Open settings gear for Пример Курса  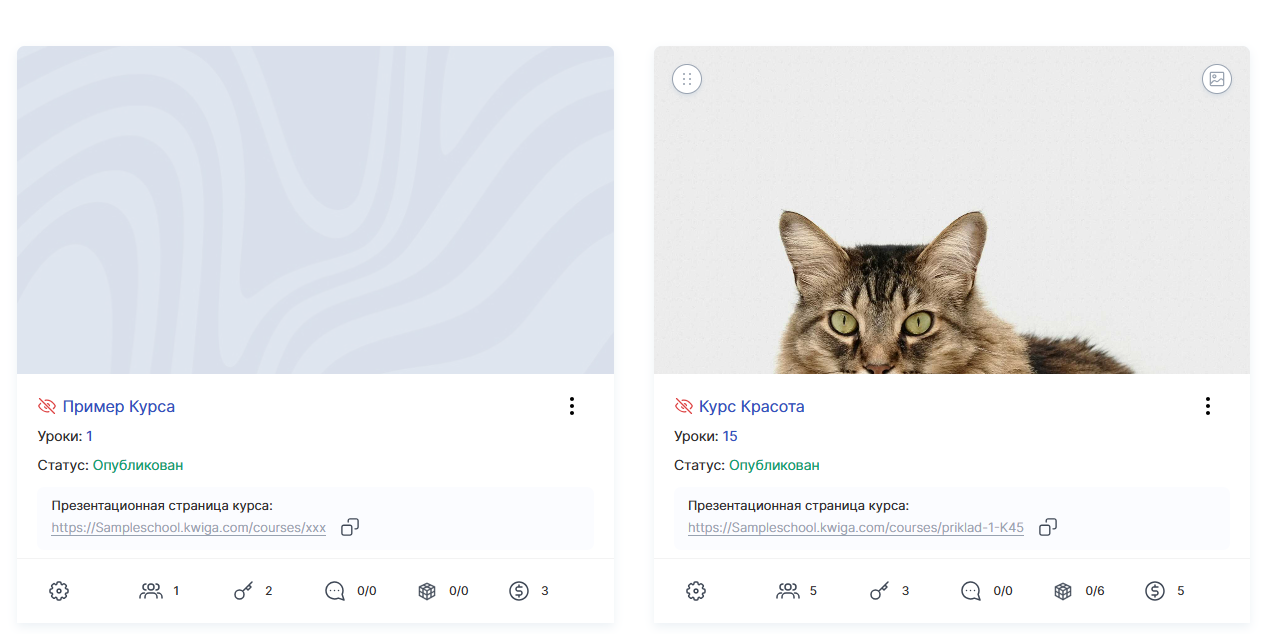tap(59, 591)
